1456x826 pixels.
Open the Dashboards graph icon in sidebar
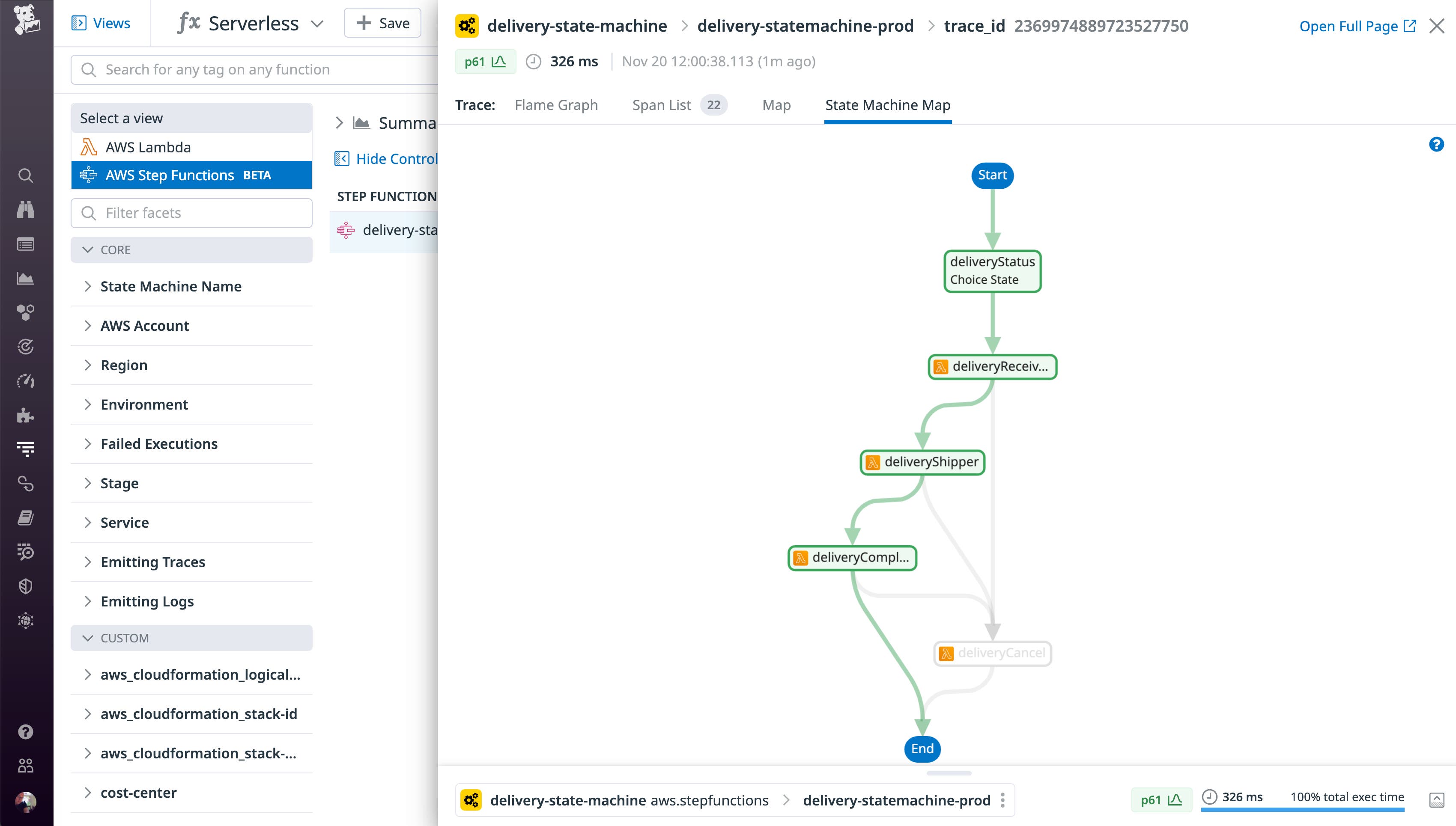point(26,278)
